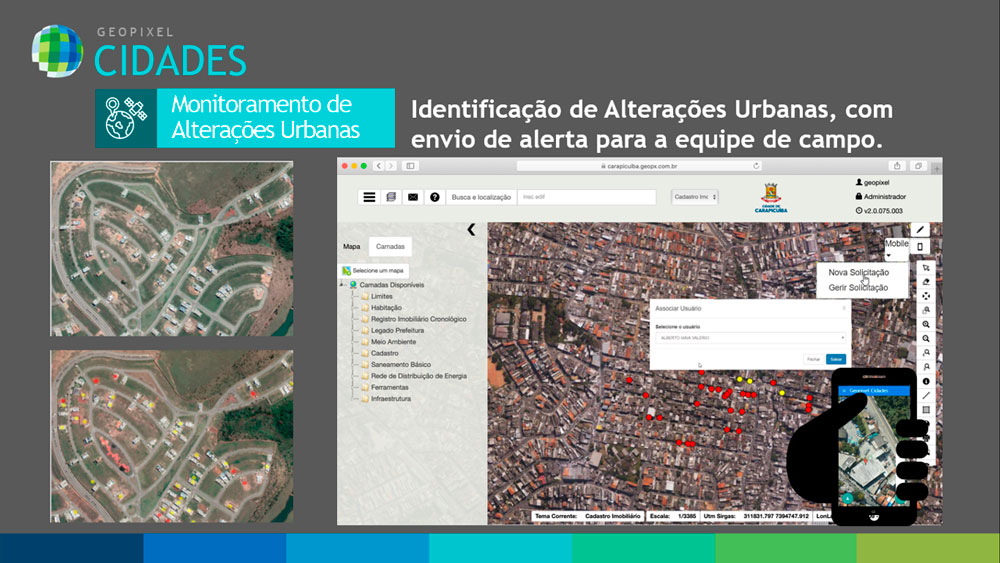
Task: Click Salvar in Associar Usuário dialog
Action: tap(835, 359)
